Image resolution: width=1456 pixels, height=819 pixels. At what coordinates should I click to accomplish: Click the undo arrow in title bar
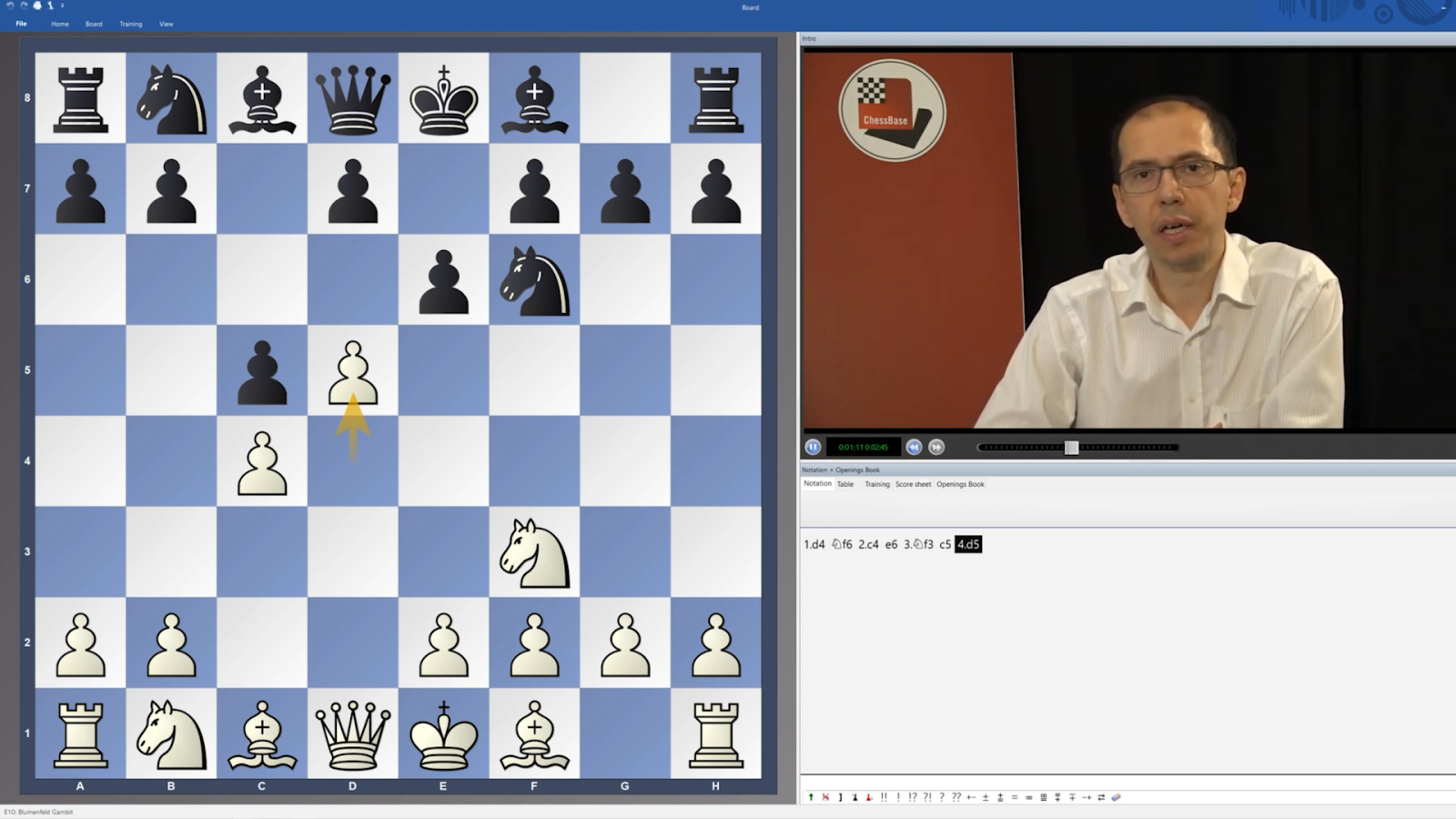10,5
